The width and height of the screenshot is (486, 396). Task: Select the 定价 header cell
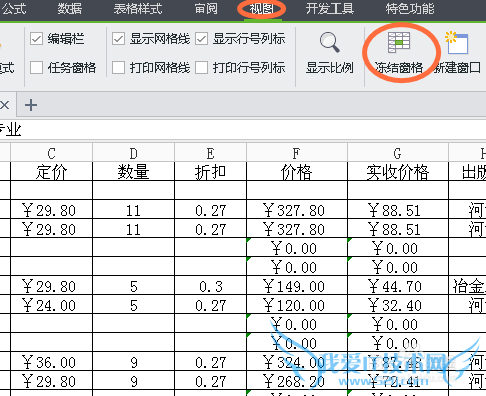coord(51,172)
